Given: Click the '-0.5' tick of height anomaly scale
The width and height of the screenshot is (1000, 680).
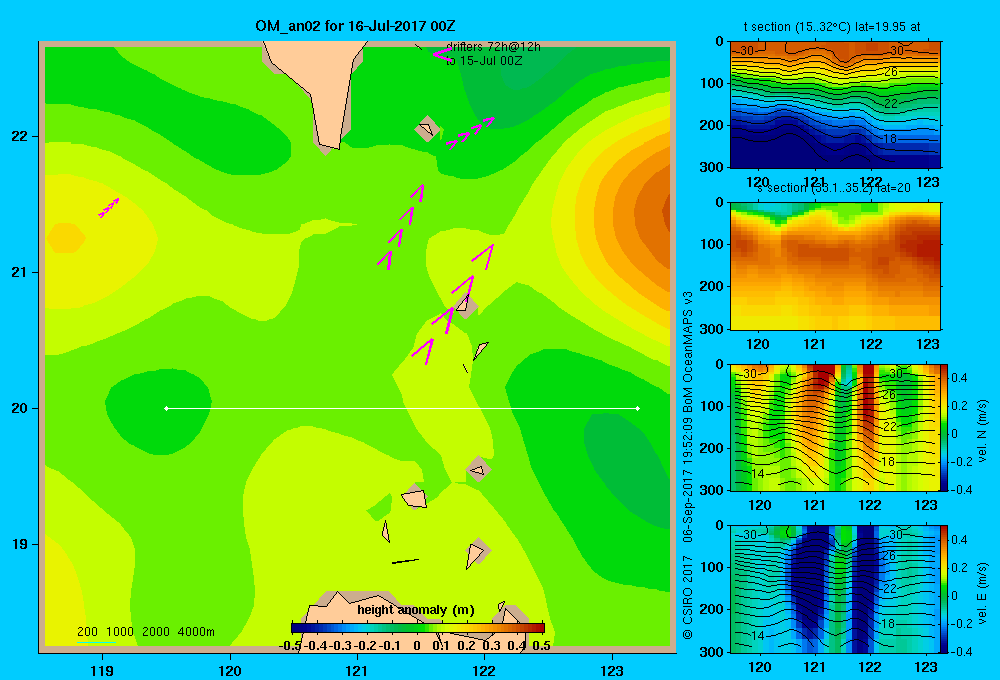Looking at the screenshot, I should [x=290, y=646].
